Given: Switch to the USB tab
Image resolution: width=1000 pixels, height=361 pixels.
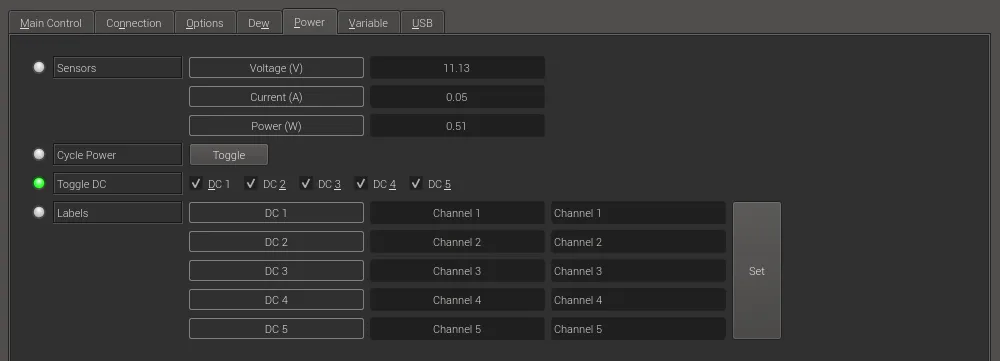Looking at the screenshot, I should pyautogui.click(x=422, y=23).
